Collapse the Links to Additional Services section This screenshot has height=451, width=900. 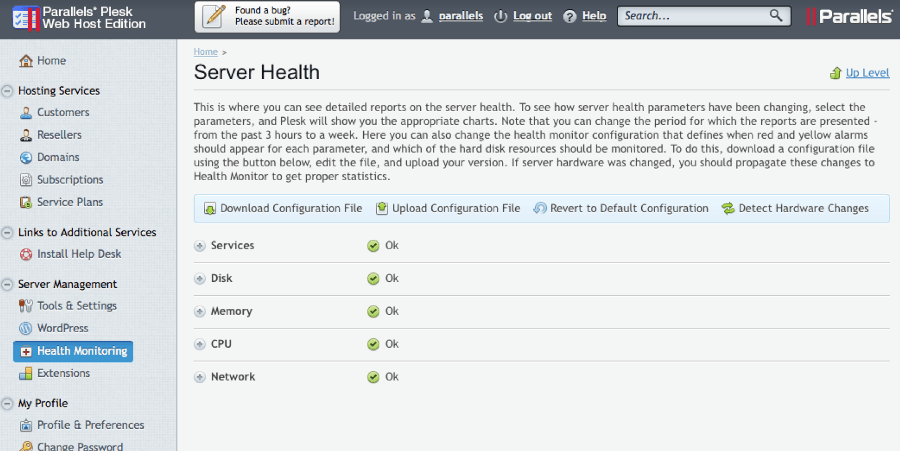[x=7, y=233]
